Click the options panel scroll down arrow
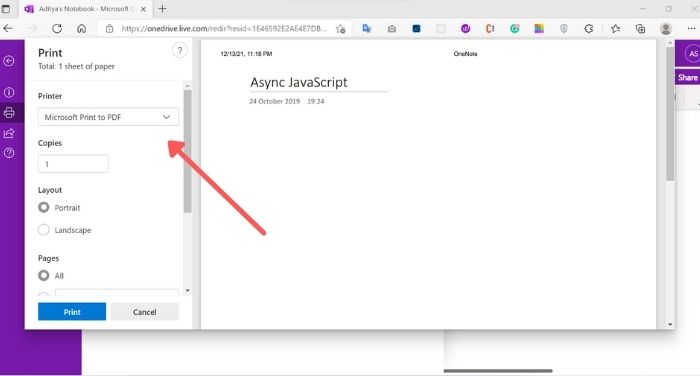Viewport: 700px width, 376px height. click(187, 291)
